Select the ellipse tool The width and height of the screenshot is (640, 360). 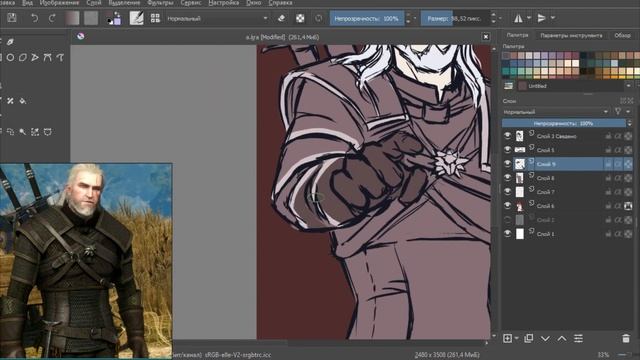[x=10, y=58]
